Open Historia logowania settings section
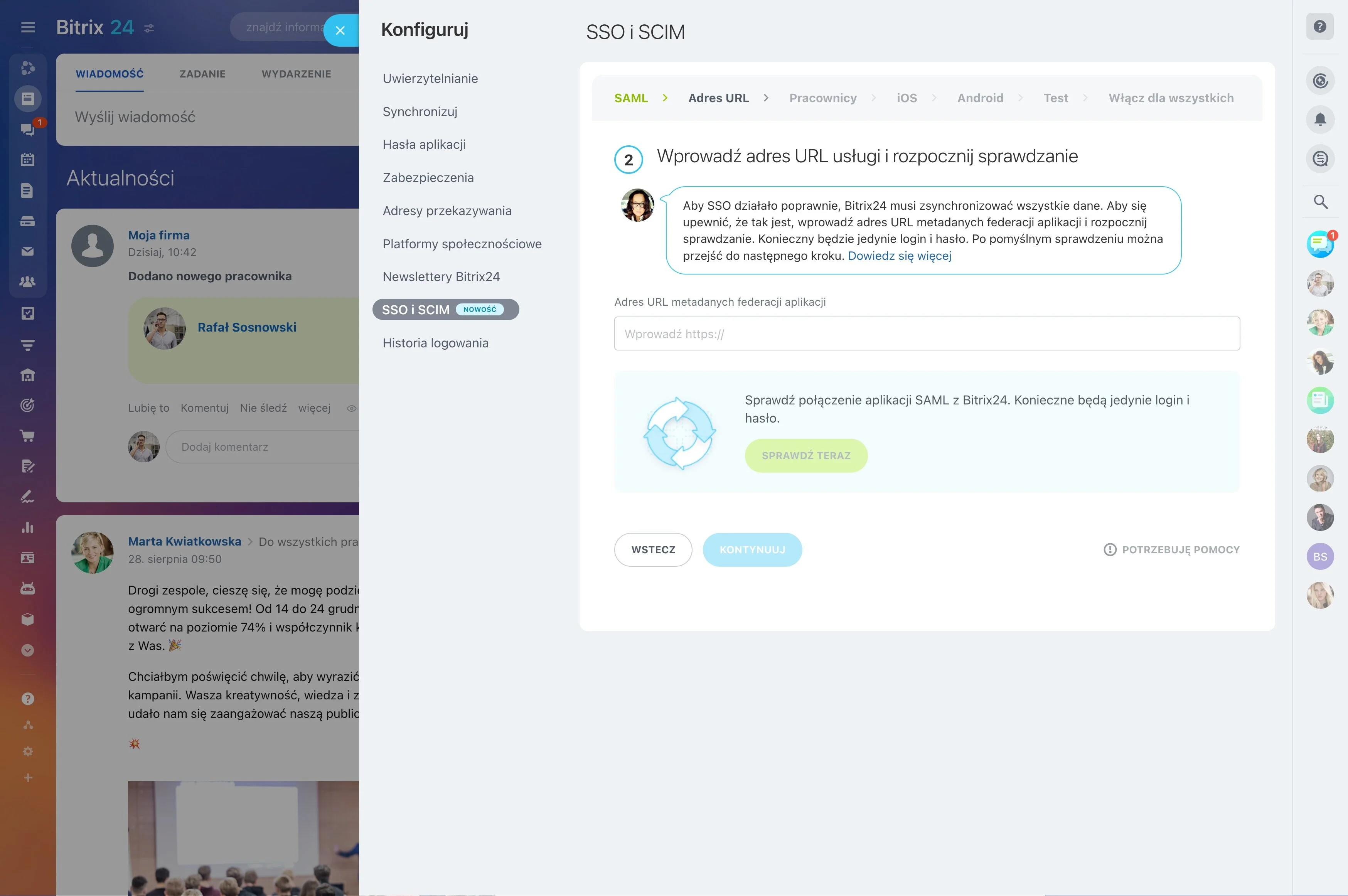 pyautogui.click(x=435, y=343)
